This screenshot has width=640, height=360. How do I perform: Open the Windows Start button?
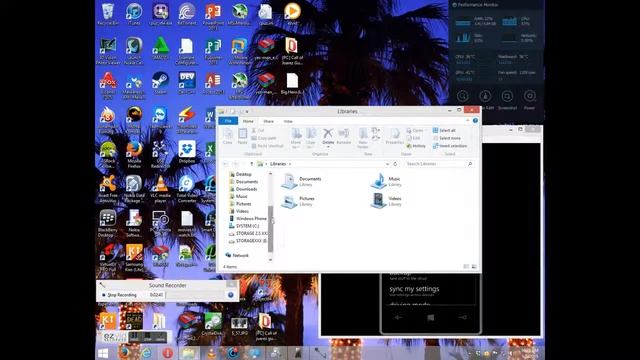tap(103, 353)
